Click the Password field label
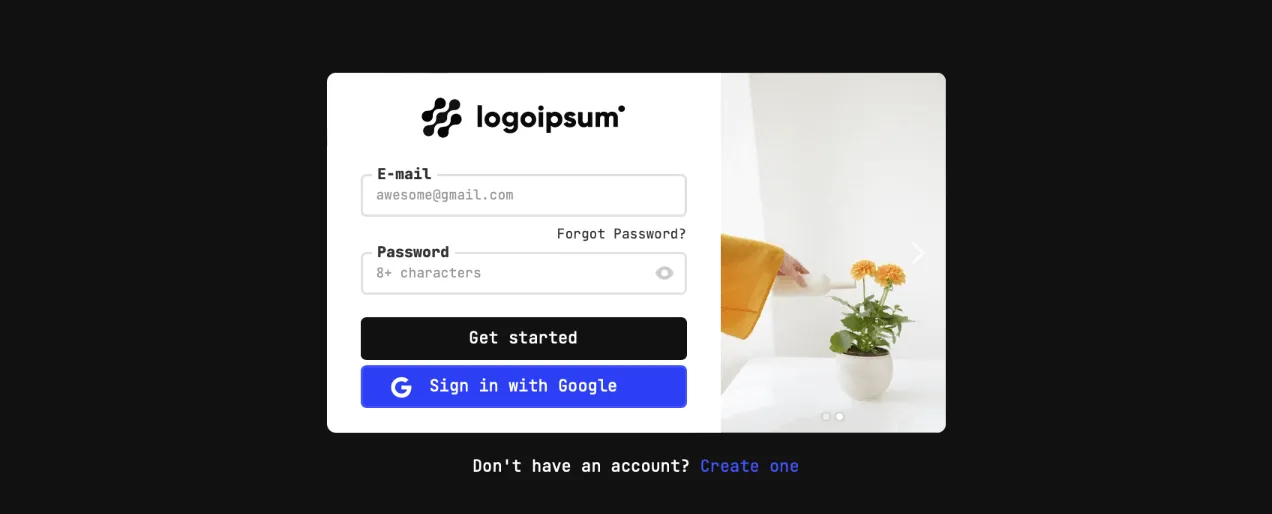1272x514 pixels. click(x=413, y=252)
